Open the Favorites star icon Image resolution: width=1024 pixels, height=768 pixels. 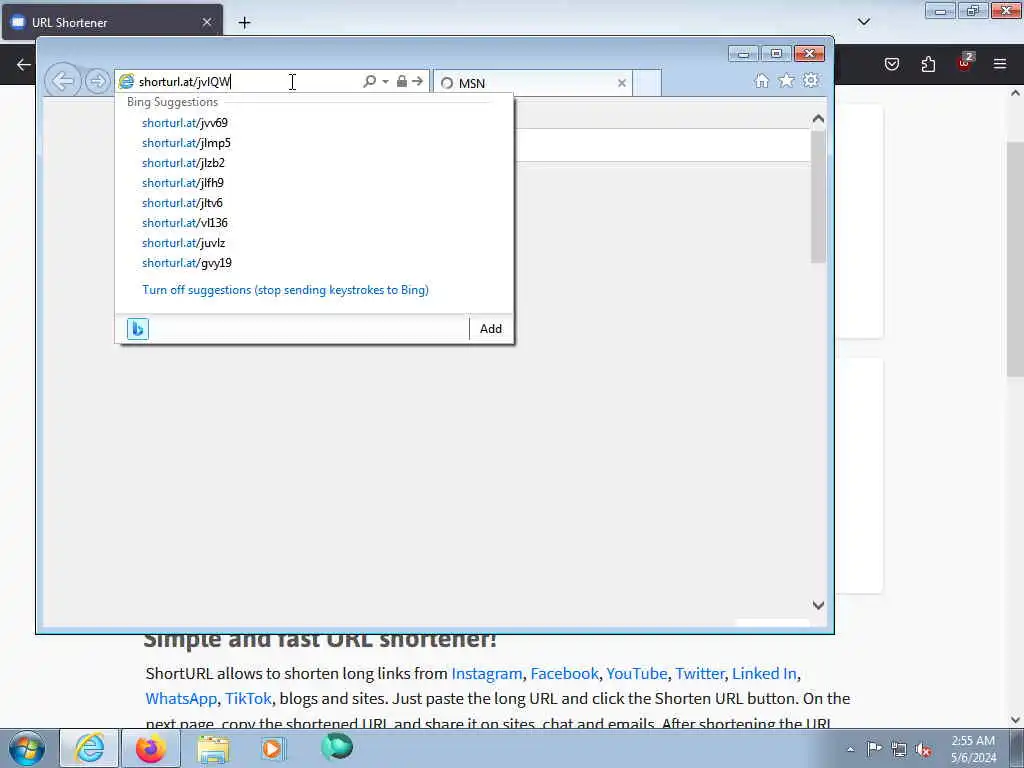786,80
